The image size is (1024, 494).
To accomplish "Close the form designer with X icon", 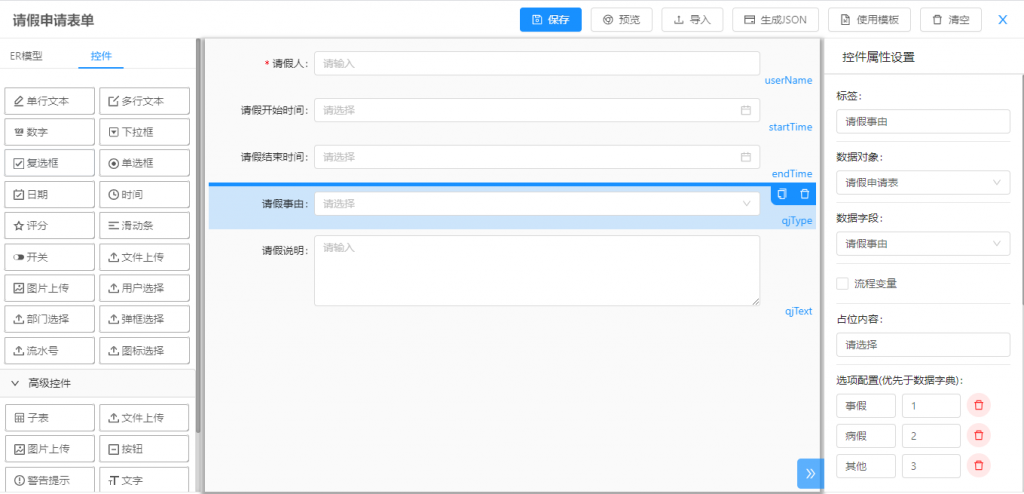I will [x=1002, y=19].
